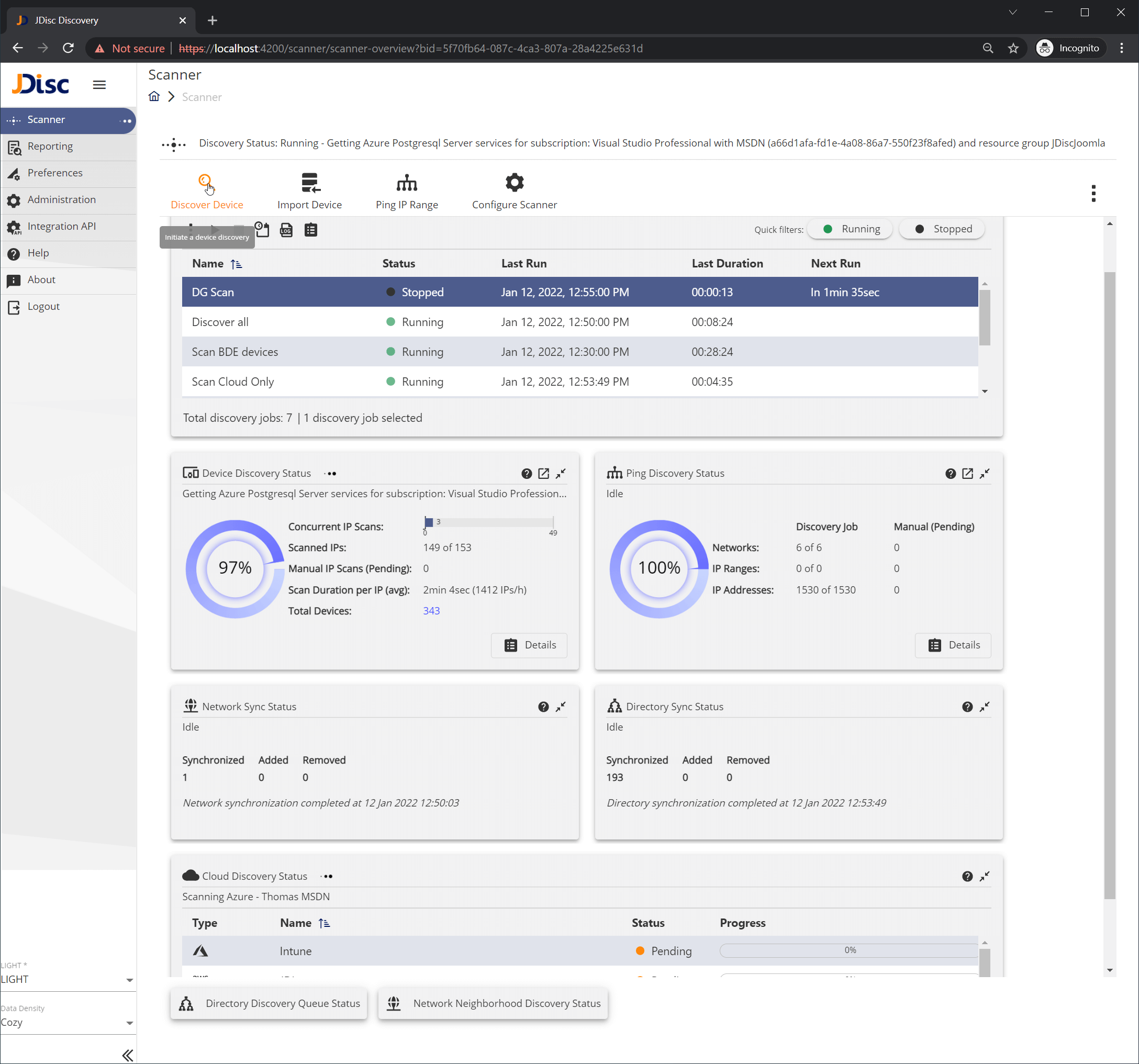
Task: Open the LIGHT theme dropdown
Action: tap(67, 979)
